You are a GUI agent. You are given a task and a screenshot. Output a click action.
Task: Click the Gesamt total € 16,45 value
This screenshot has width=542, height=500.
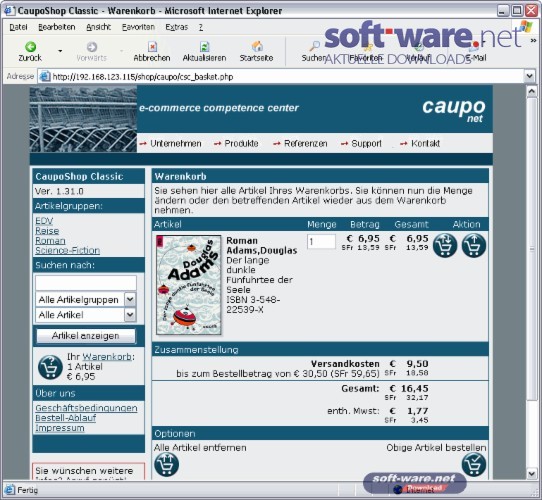(x=410, y=389)
